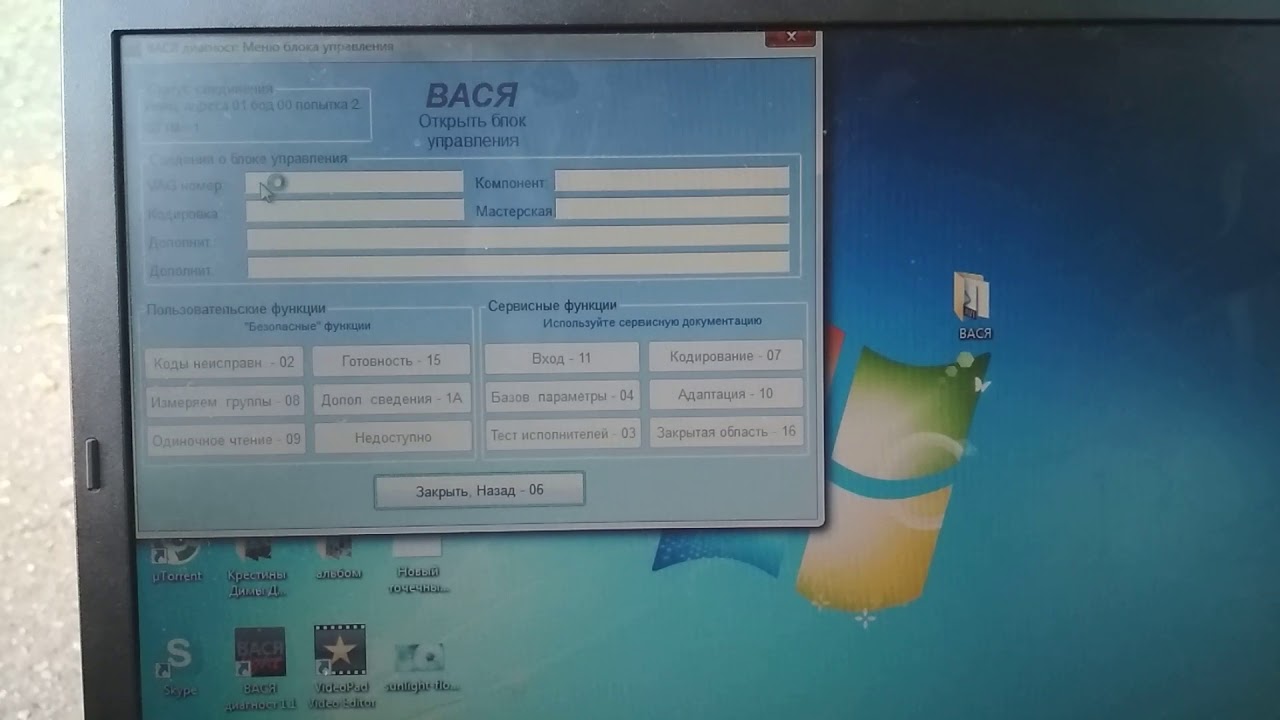The image size is (1280, 720).
Task: Click the Мастерская input field
Action: tap(672, 207)
